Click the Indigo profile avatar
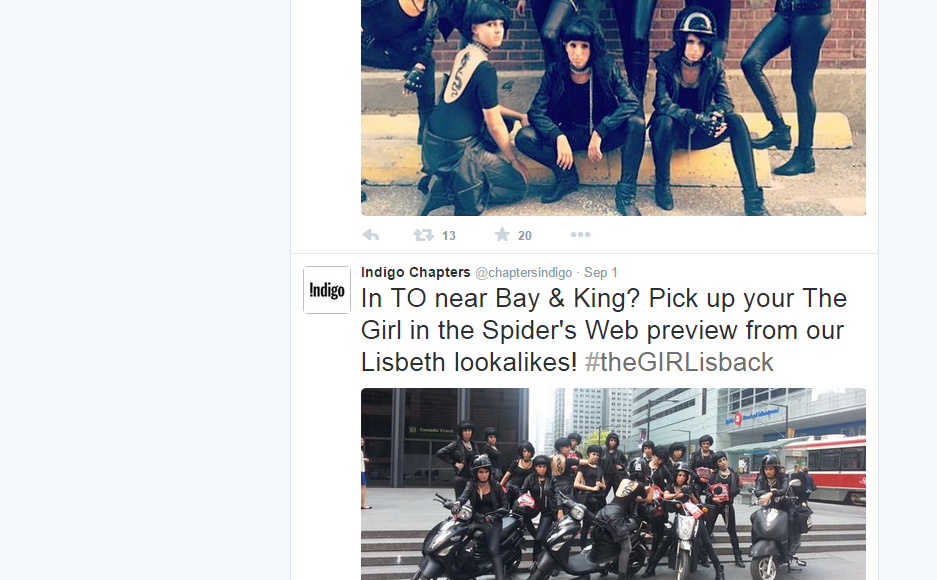 pyautogui.click(x=327, y=290)
